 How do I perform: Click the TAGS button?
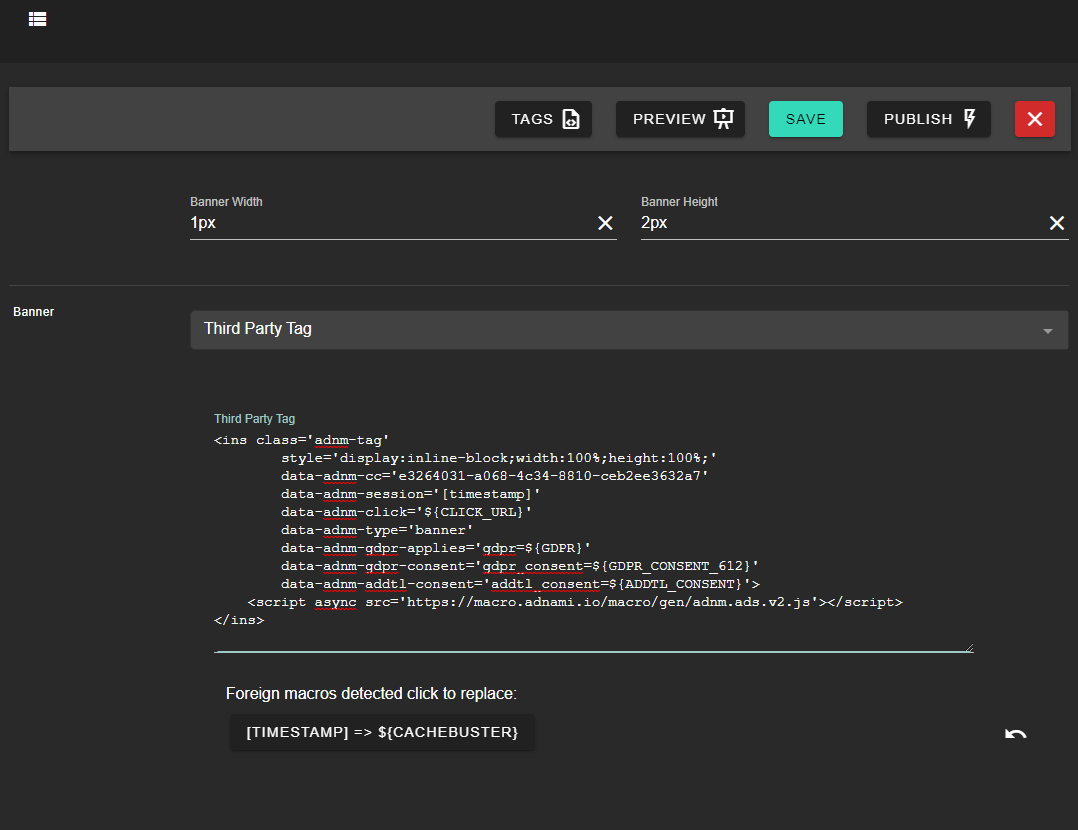coord(543,119)
